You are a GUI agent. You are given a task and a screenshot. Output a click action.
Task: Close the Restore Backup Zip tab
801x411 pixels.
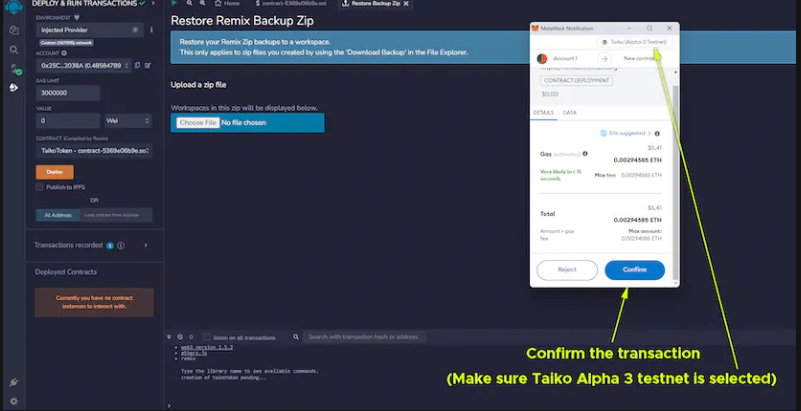pyautogui.click(x=406, y=4)
